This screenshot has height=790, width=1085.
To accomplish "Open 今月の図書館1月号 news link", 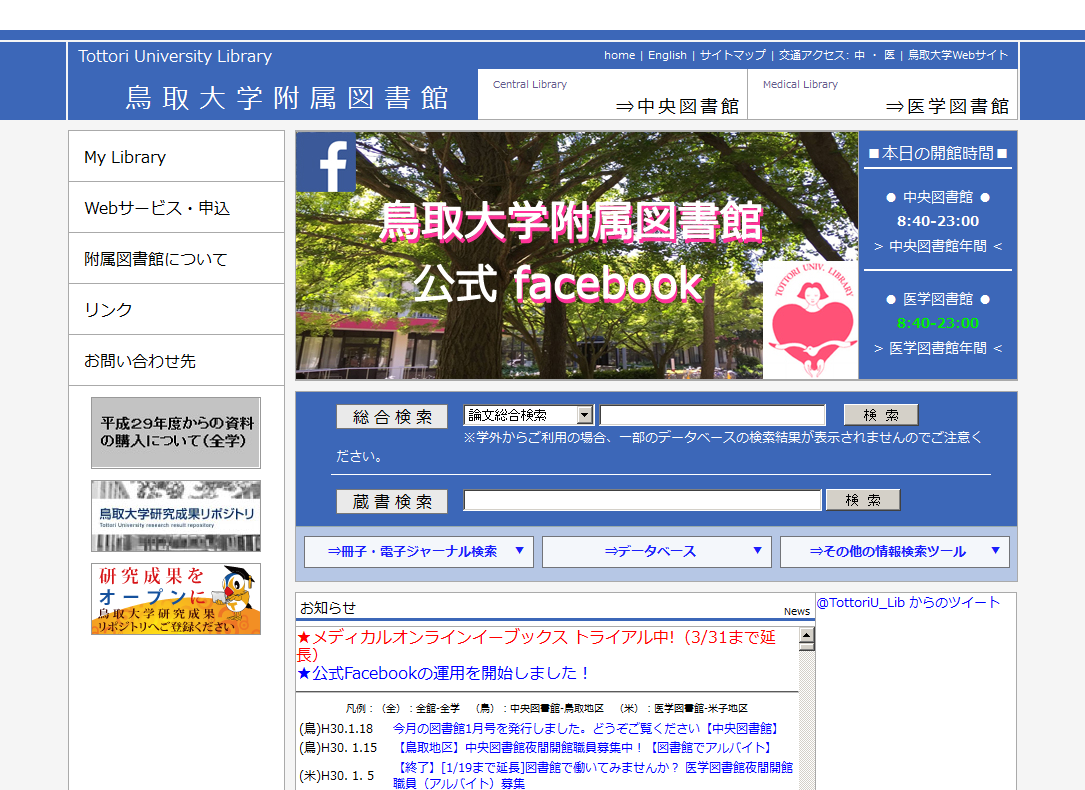I will coord(587,728).
